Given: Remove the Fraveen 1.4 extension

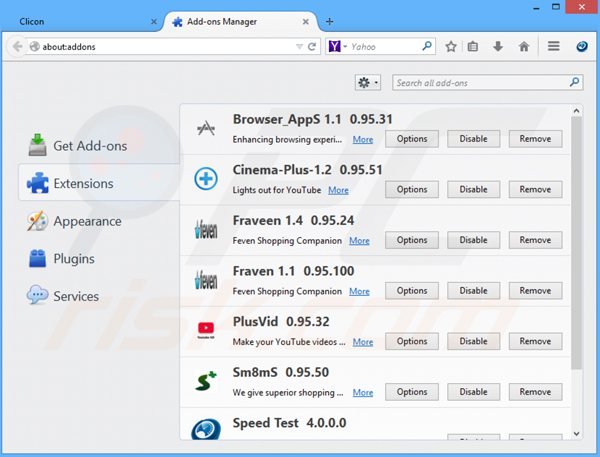Looking at the screenshot, I should click(x=535, y=240).
